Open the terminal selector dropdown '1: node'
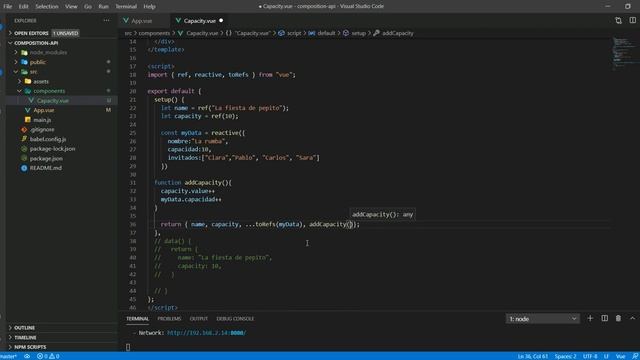 point(542,319)
